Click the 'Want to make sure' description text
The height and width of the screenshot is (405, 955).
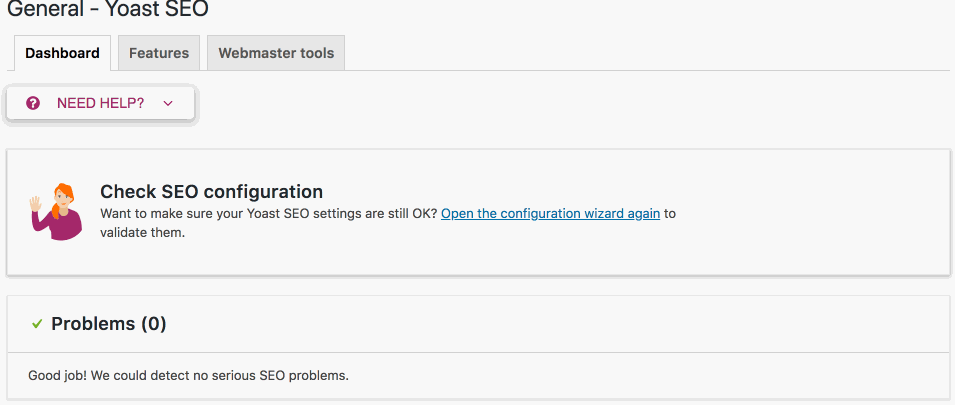click(268, 214)
